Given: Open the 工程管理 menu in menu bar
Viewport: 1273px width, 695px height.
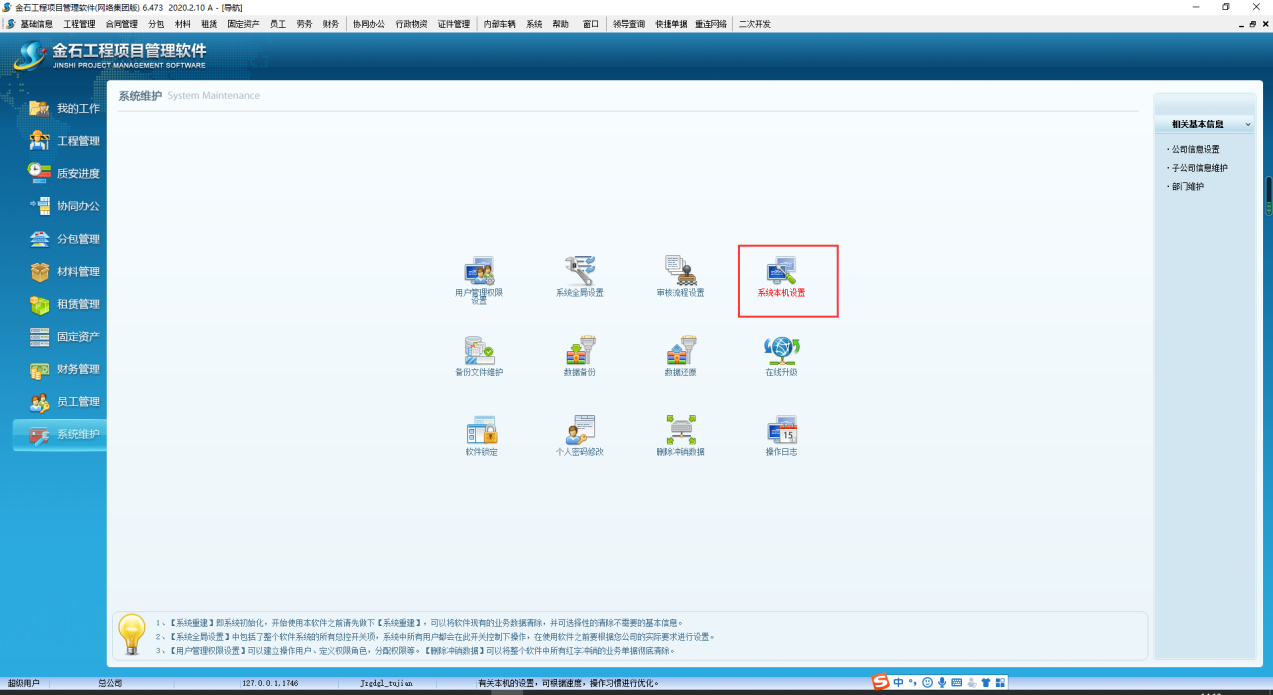Looking at the screenshot, I should coord(79,24).
